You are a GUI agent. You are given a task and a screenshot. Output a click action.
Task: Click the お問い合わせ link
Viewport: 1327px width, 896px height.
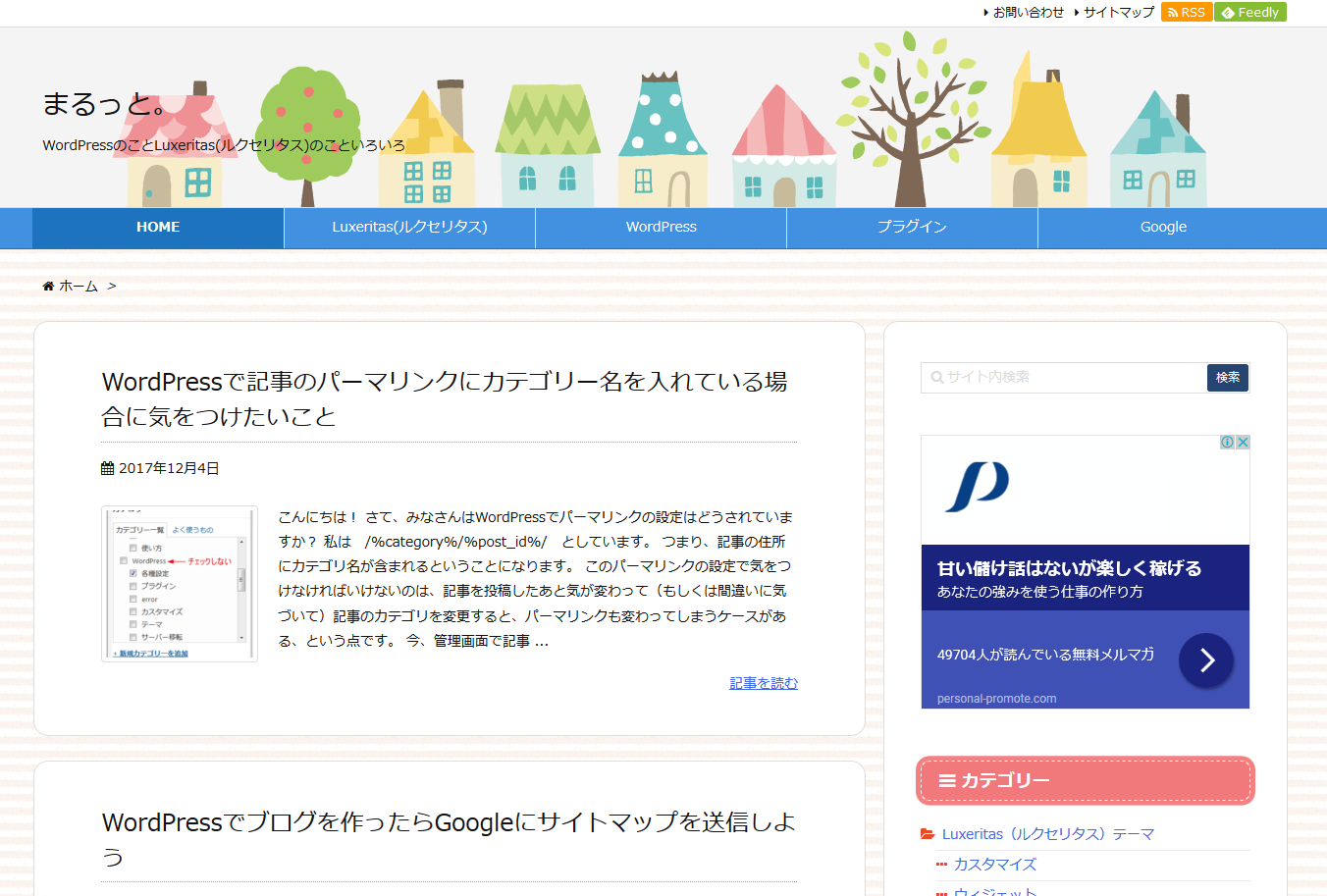point(1028,12)
